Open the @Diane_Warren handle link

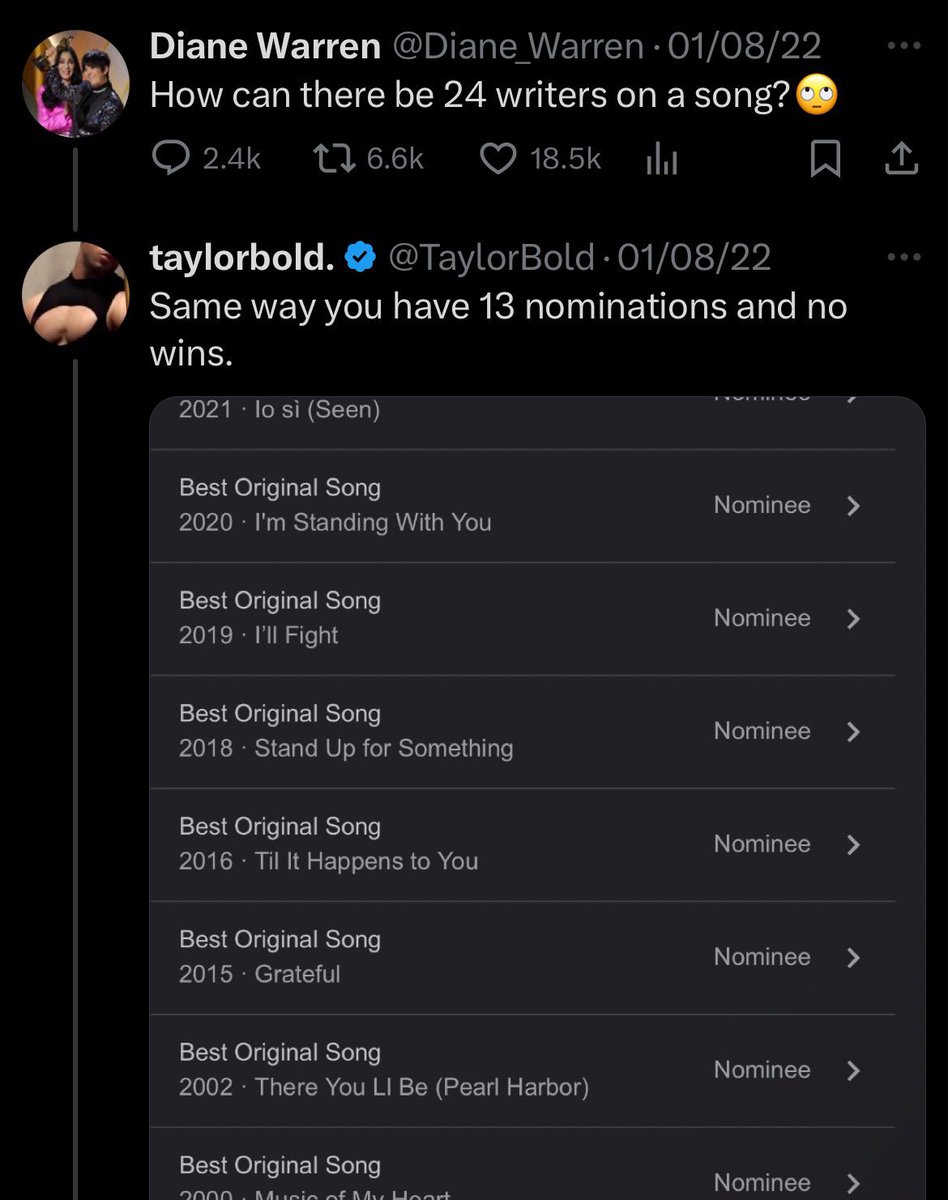[x=521, y=46]
